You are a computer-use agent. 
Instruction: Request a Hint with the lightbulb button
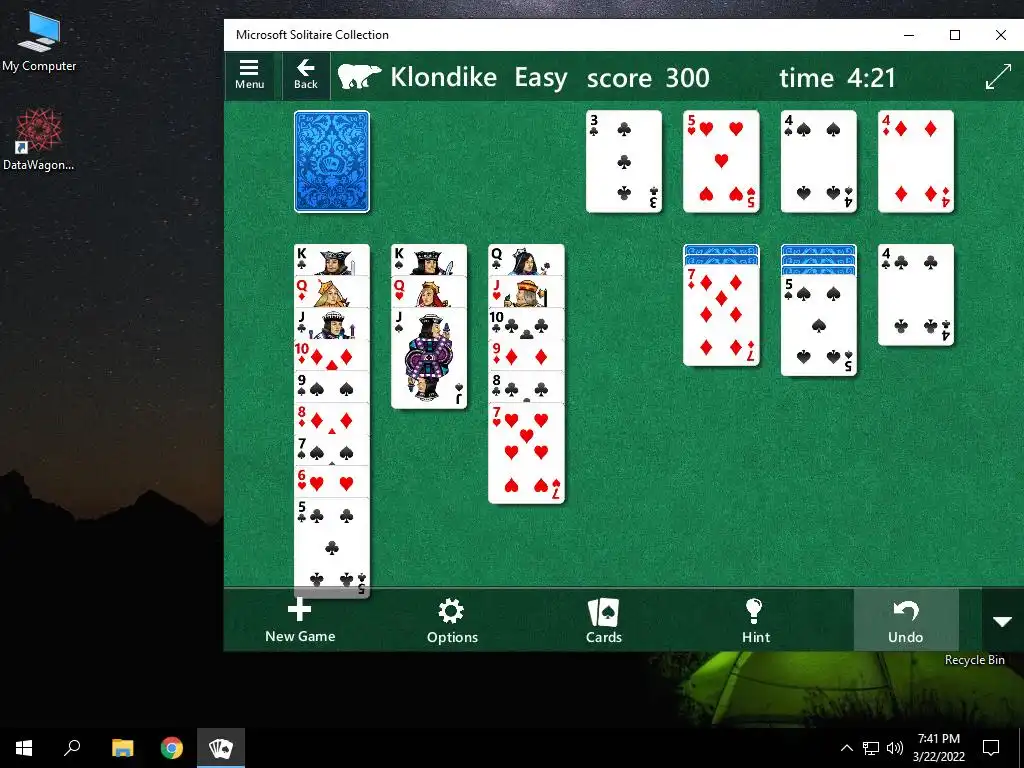point(756,622)
